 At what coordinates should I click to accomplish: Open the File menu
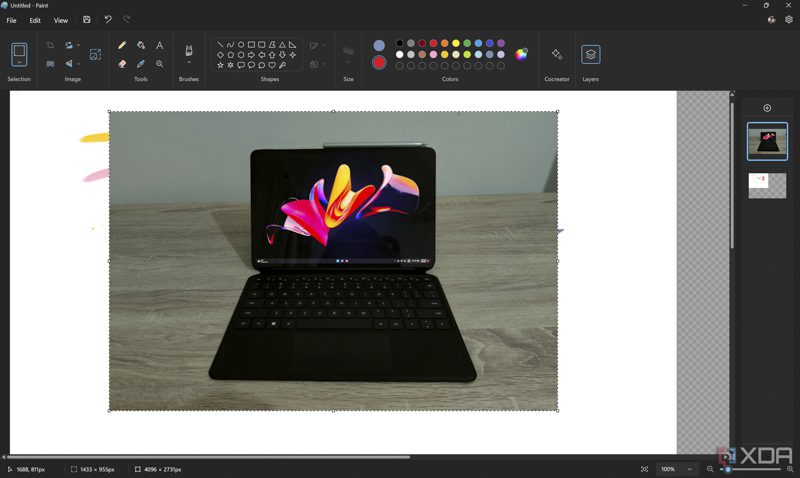11,20
